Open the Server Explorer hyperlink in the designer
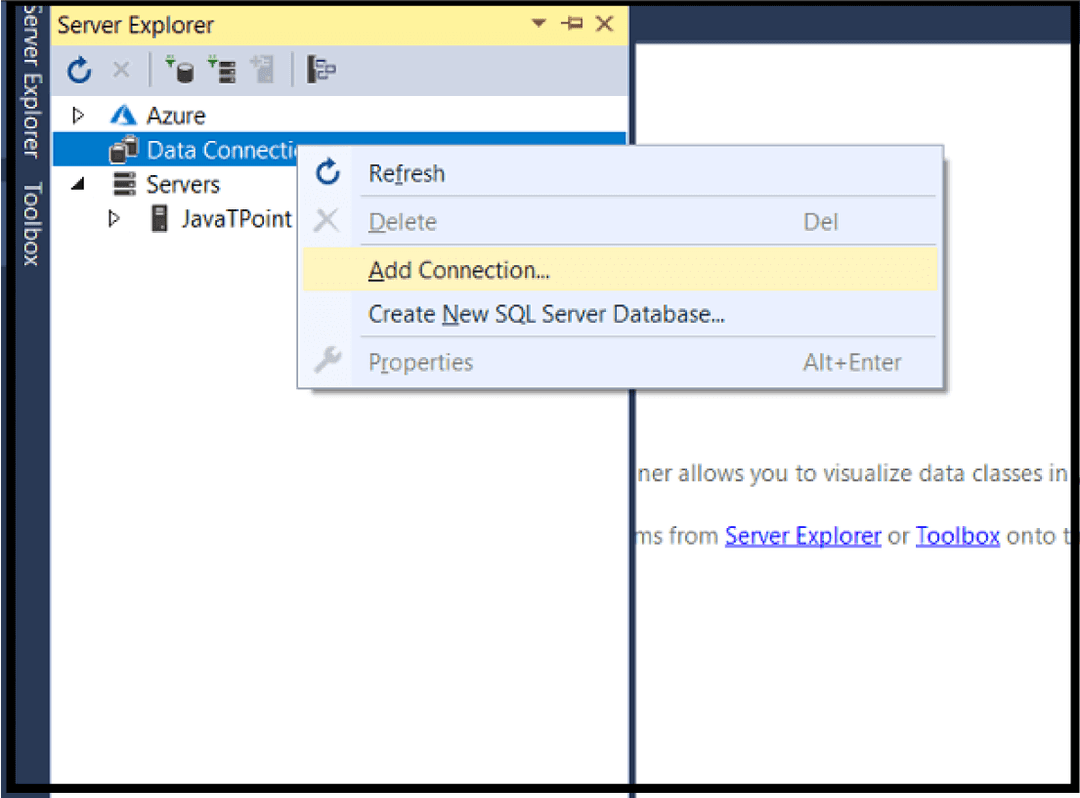 (x=802, y=536)
